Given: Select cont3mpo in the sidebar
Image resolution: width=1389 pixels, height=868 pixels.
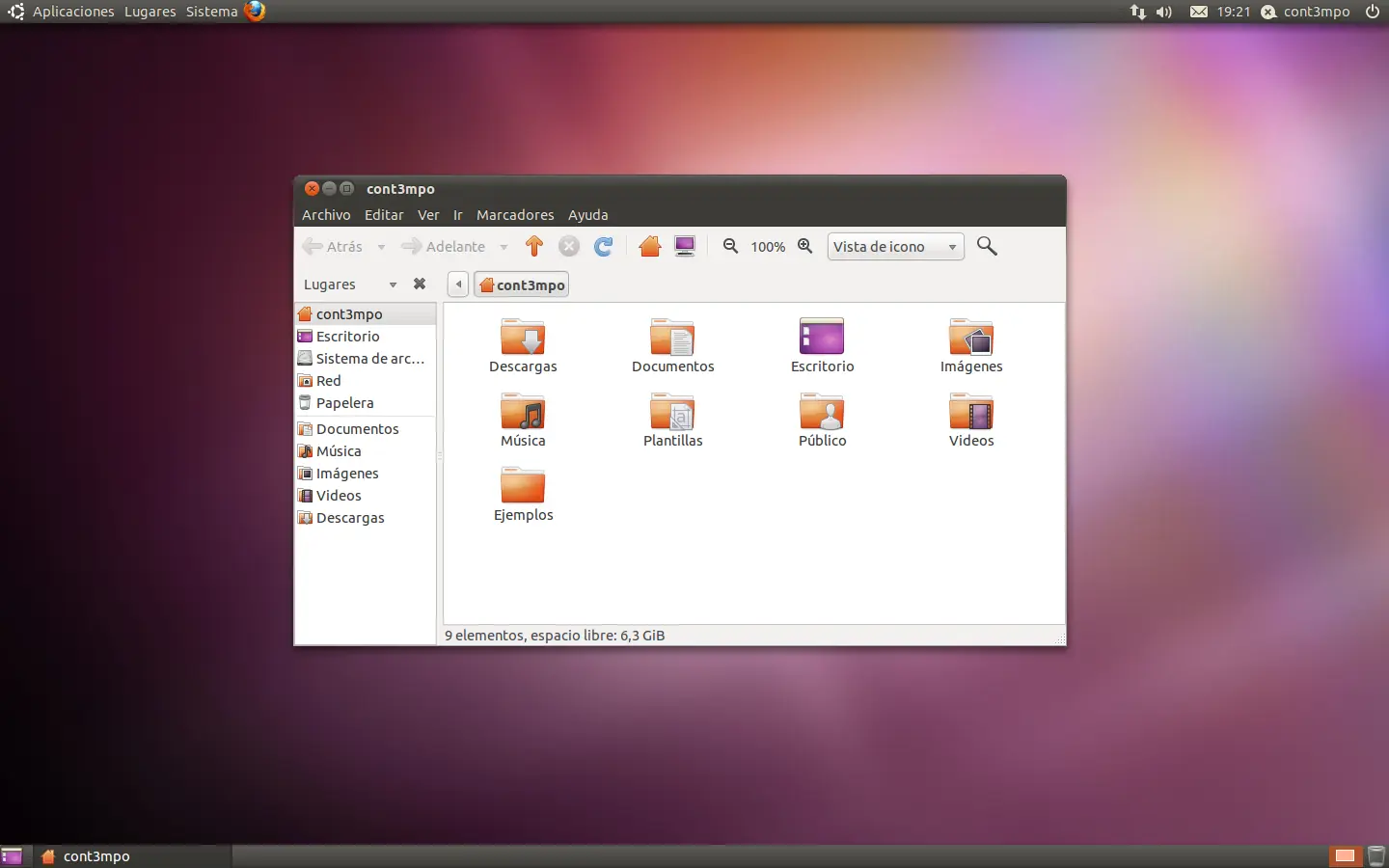Looking at the screenshot, I should [366, 314].
